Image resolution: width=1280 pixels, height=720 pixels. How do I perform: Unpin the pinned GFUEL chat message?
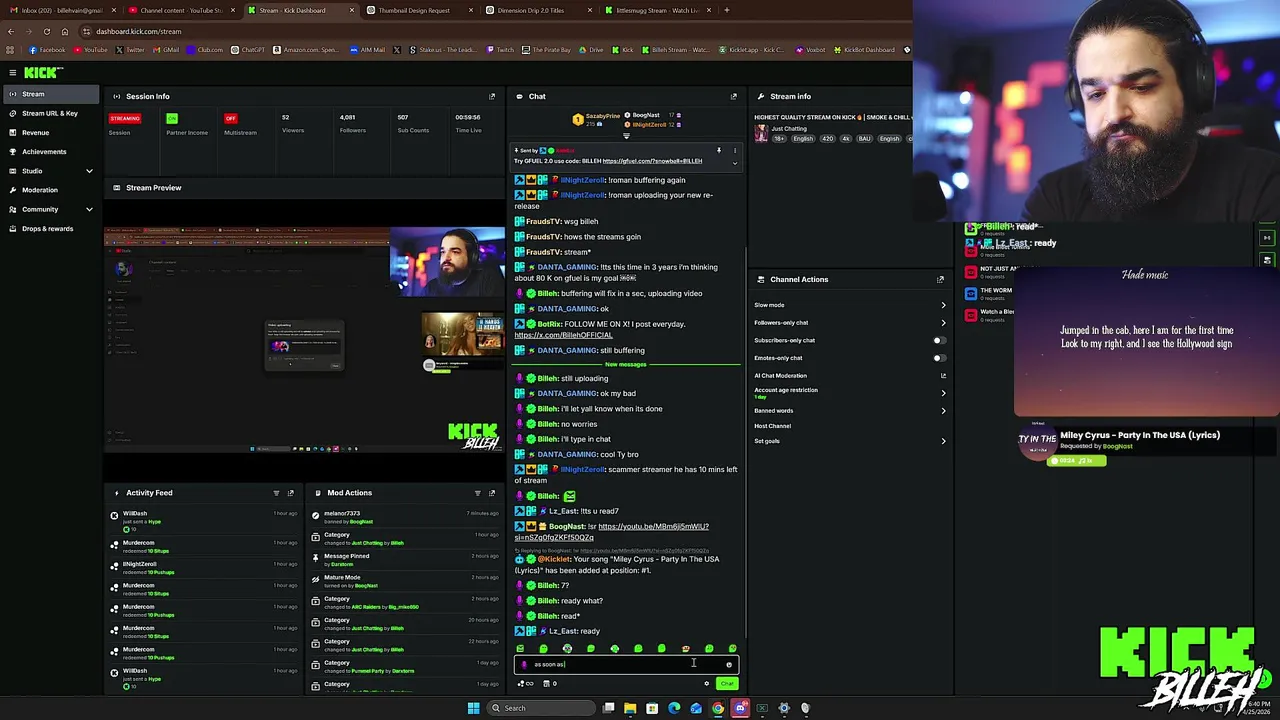718,150
